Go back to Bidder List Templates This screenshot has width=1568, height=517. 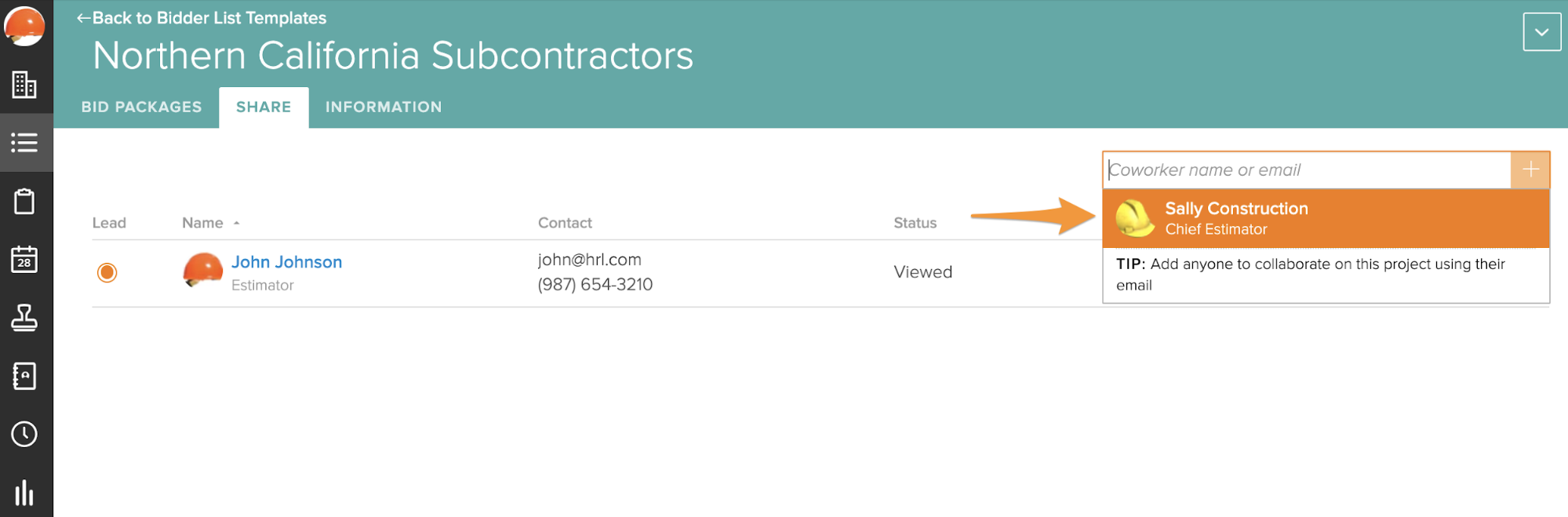[x=202, y=18]
